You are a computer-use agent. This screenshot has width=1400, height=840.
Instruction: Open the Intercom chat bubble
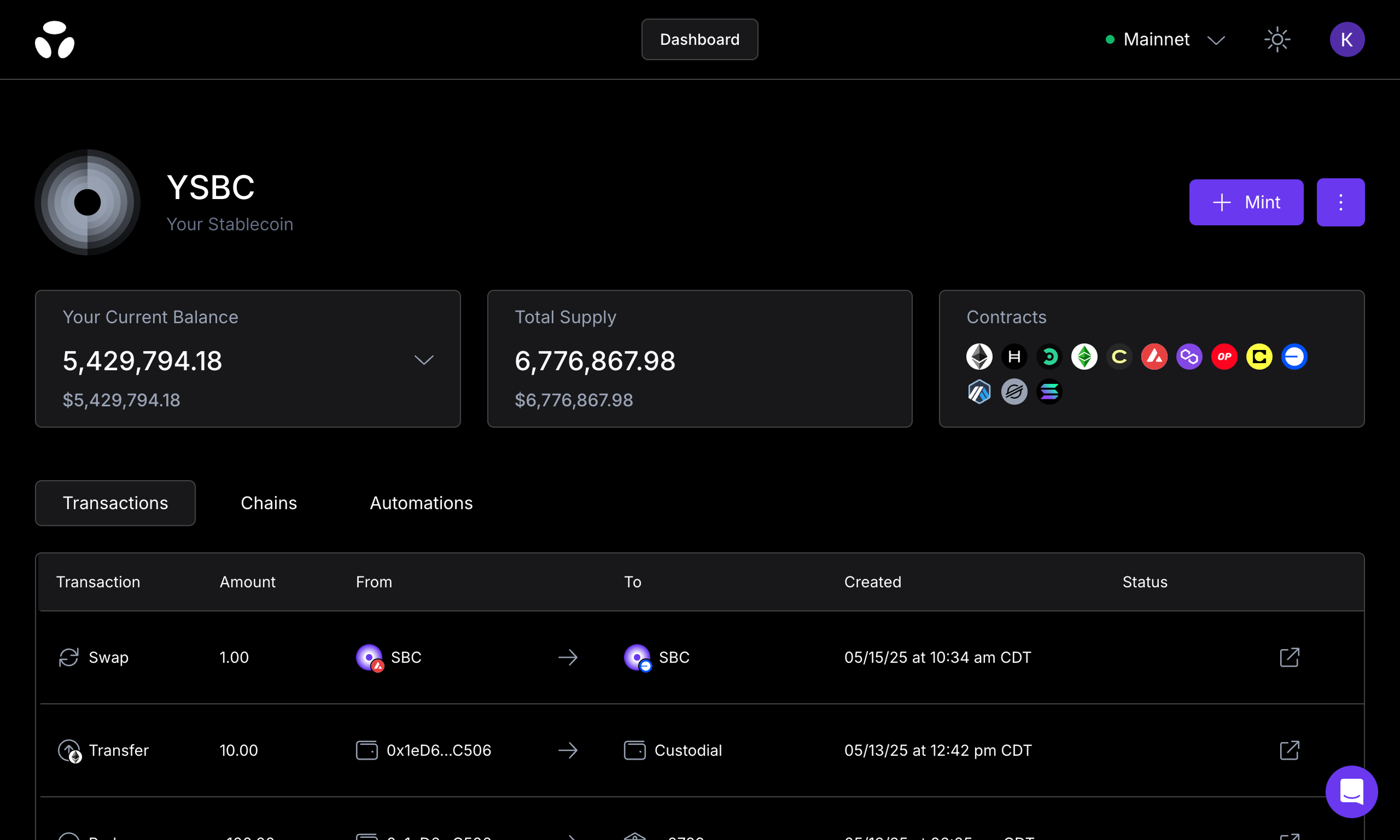click(x=1351, y=791)
